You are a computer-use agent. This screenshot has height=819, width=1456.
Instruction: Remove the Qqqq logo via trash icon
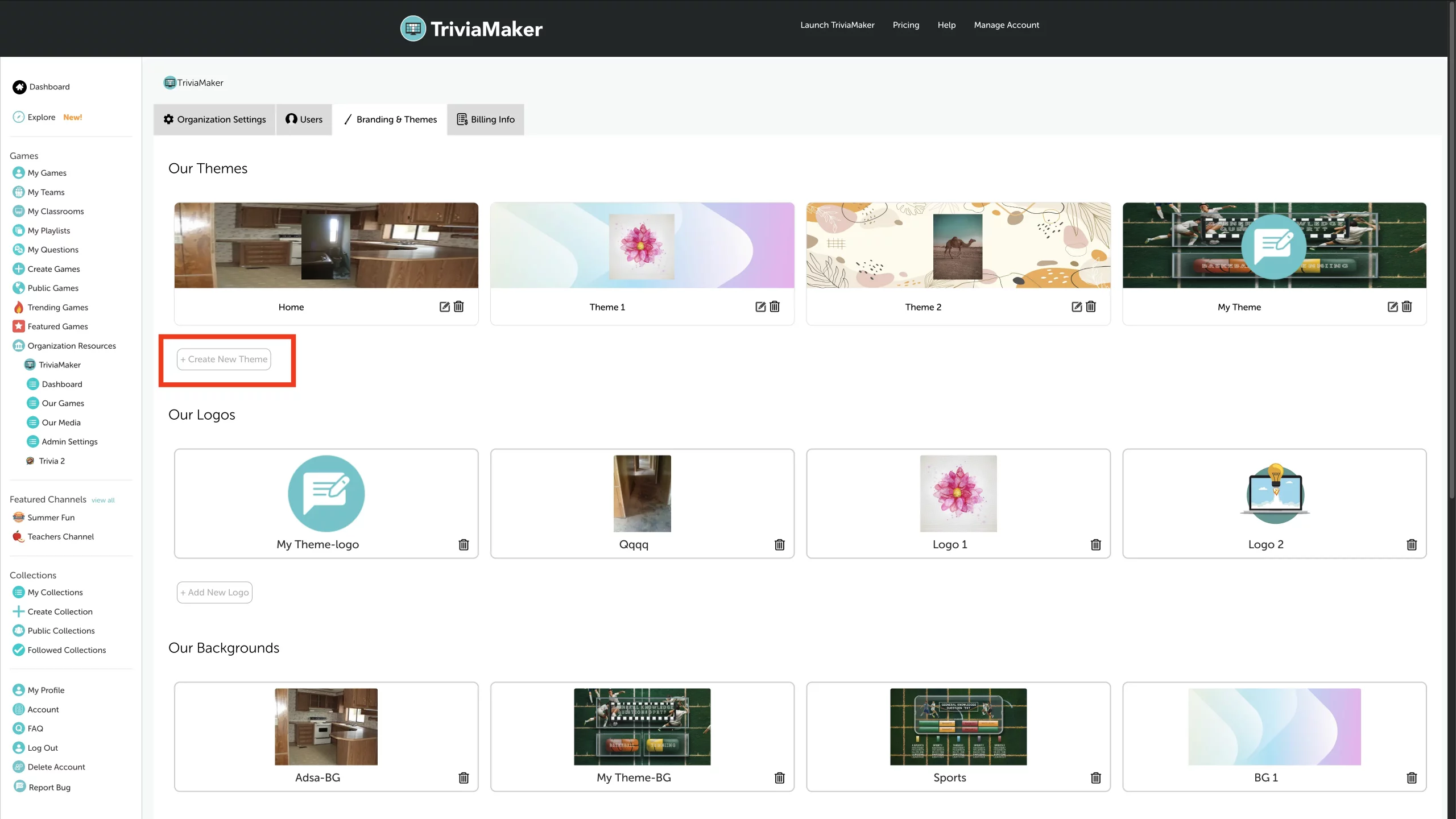pos(780,544)
